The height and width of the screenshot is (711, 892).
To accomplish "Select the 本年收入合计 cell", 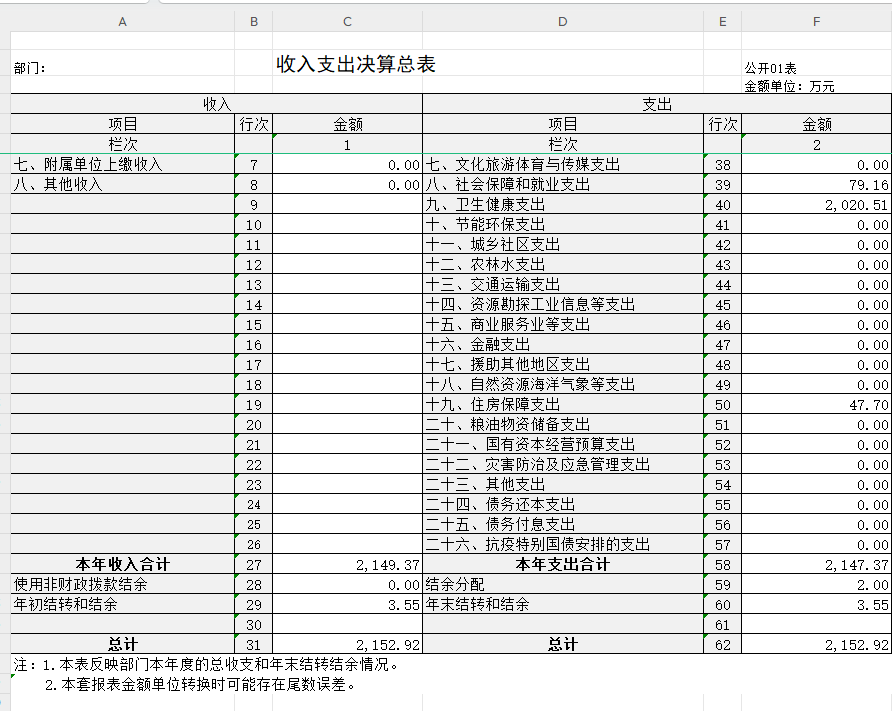I will [x=122, y=564].
